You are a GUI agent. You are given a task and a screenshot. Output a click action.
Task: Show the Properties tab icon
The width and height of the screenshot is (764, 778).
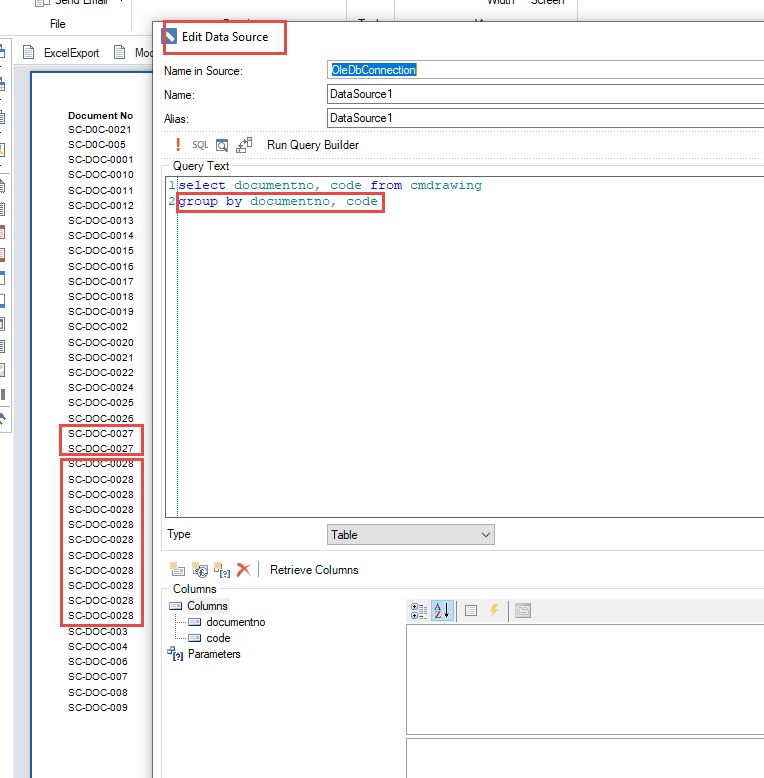(471, 611)
